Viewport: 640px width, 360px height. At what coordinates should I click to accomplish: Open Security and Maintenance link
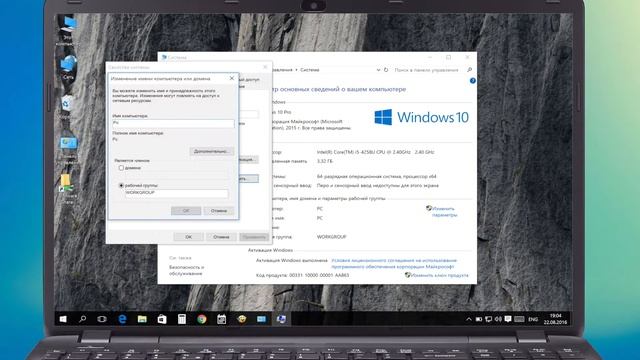point(186,270)
